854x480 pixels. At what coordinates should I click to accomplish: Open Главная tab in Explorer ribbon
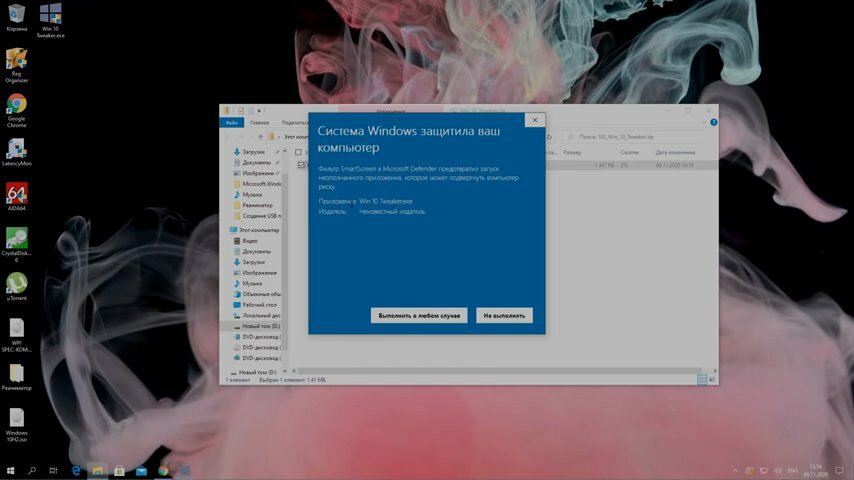point(260,123)
